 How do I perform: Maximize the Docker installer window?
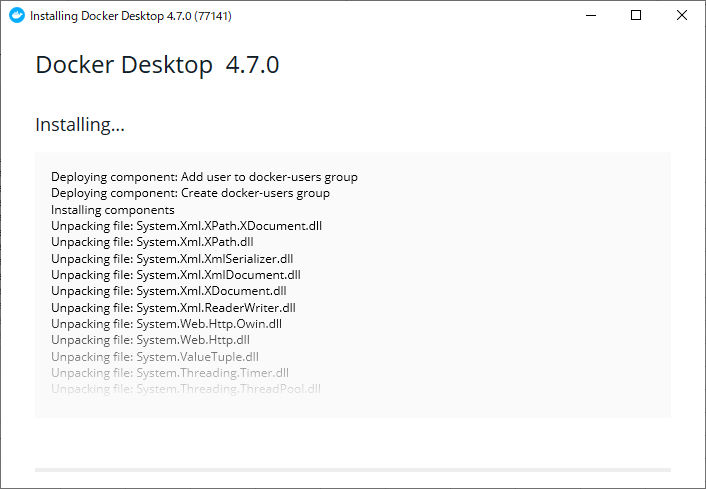(636, 15)
